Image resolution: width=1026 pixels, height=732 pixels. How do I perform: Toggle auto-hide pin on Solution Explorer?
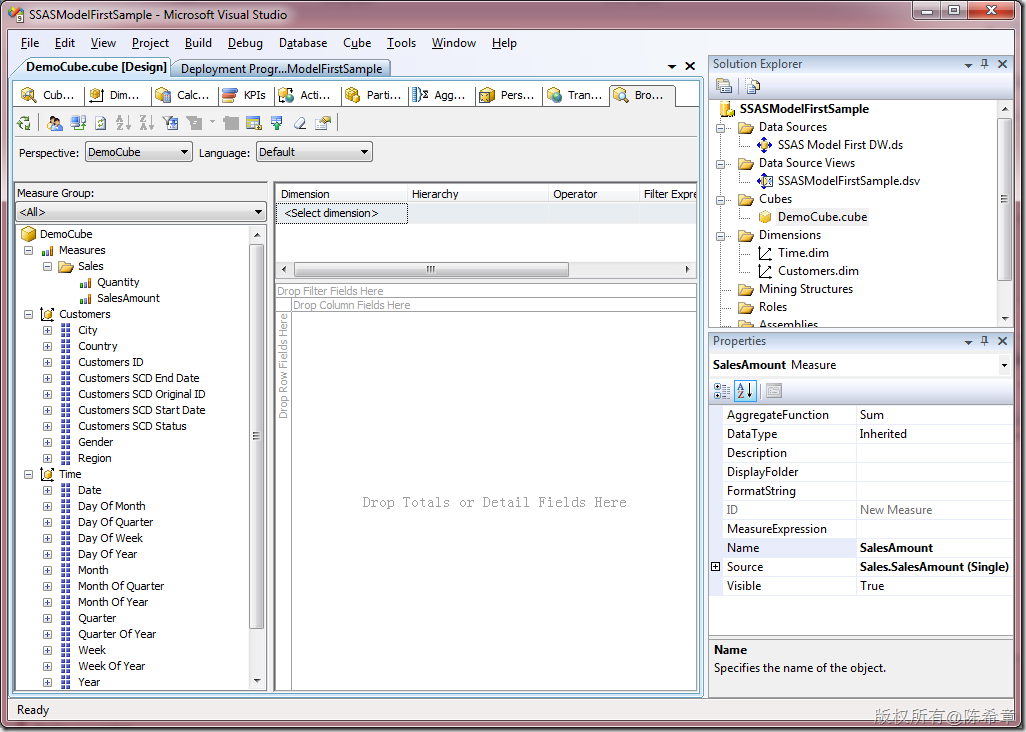984,64
